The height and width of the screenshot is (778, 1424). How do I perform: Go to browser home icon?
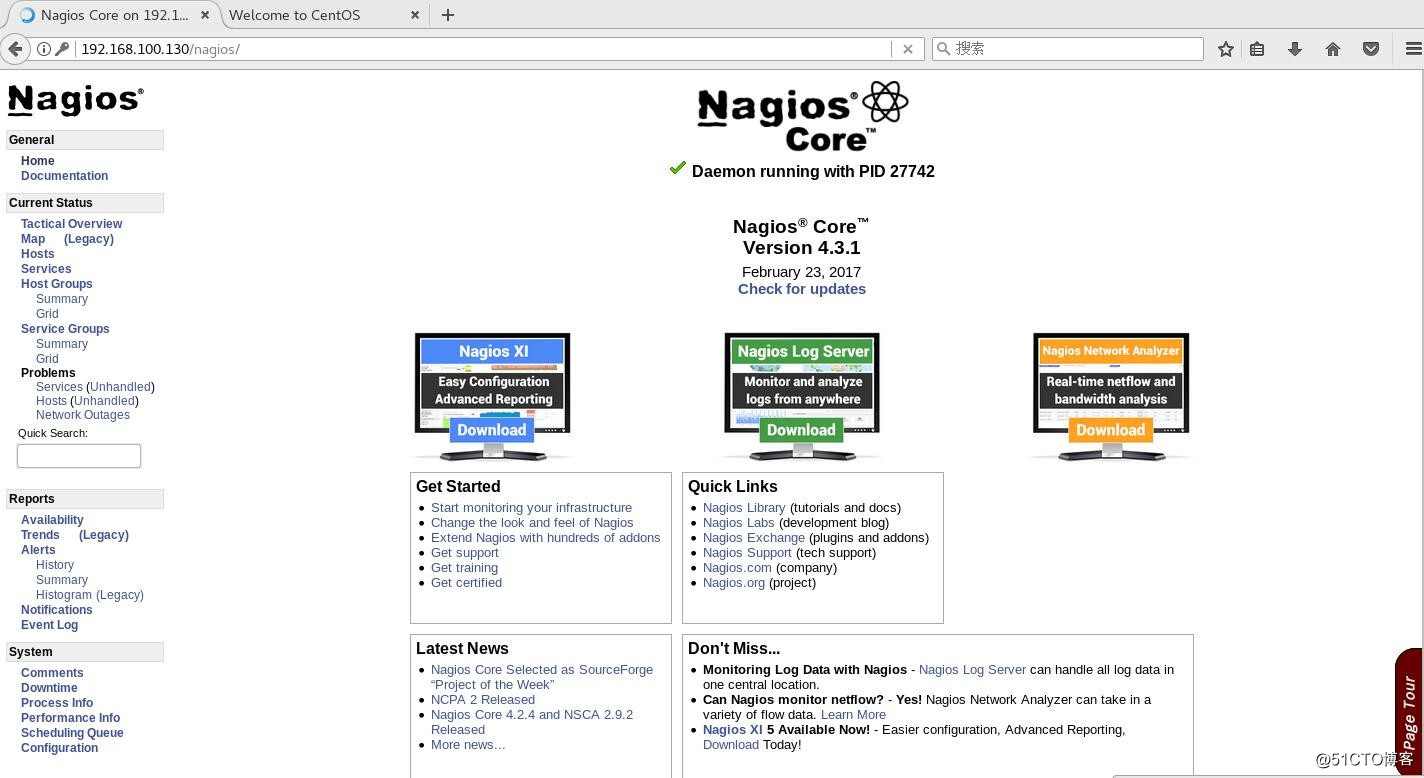[1333, 49]
